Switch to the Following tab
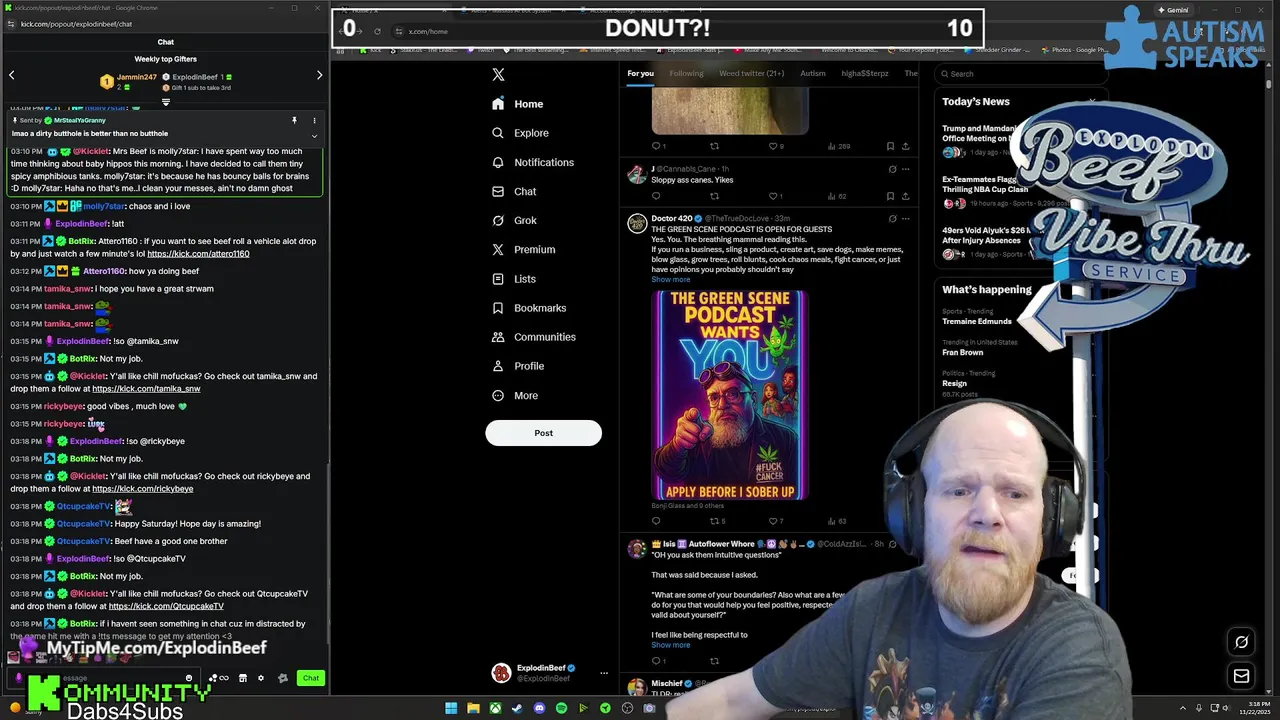 686,73
